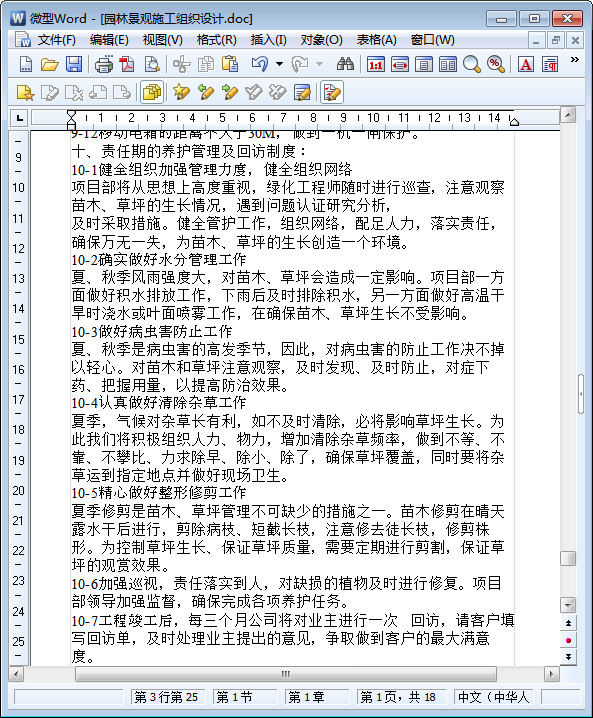Save the document with floppy icon

coord(74,65)
